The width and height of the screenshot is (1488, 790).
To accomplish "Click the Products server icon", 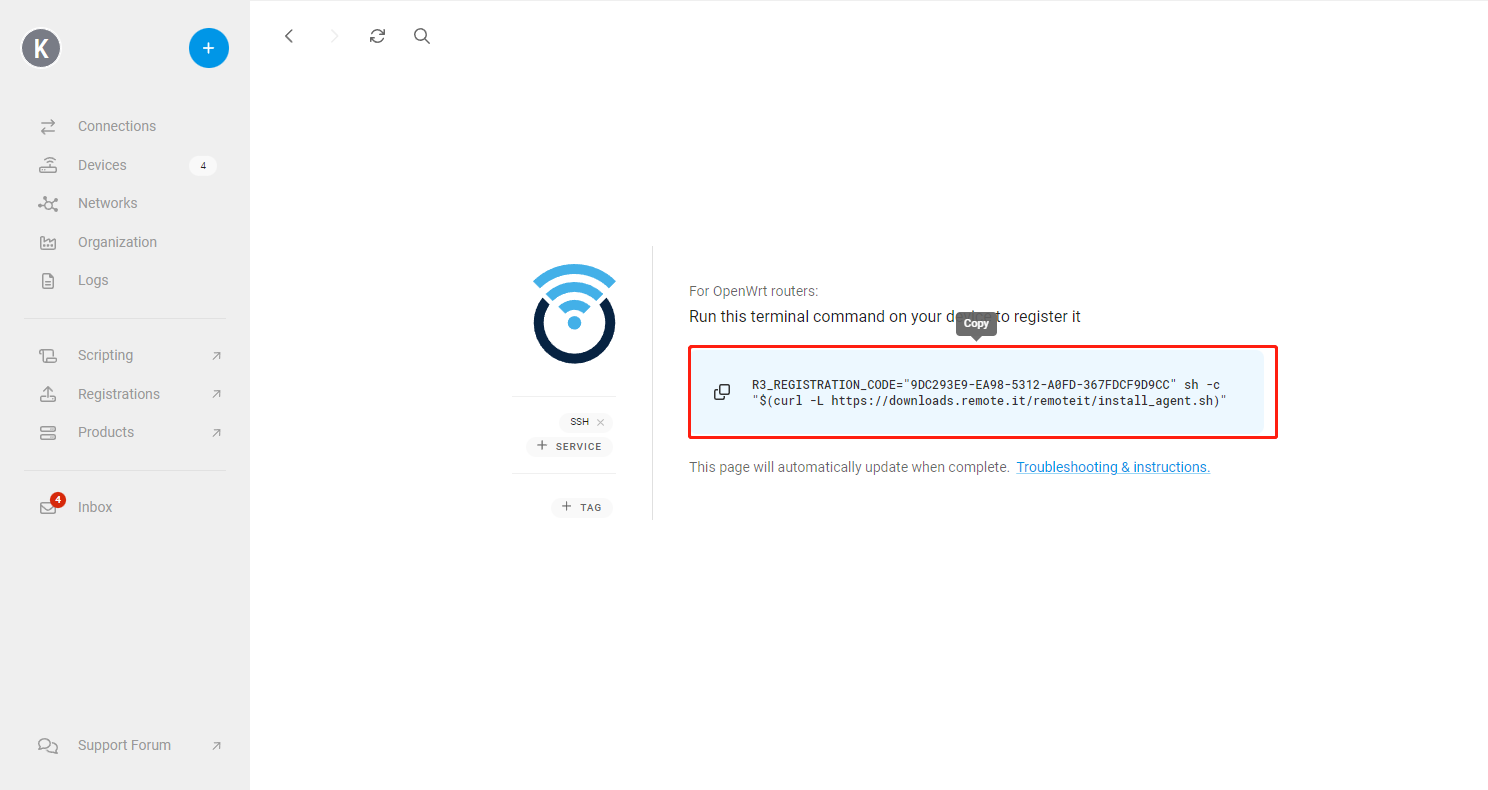I will pos(48,433).
